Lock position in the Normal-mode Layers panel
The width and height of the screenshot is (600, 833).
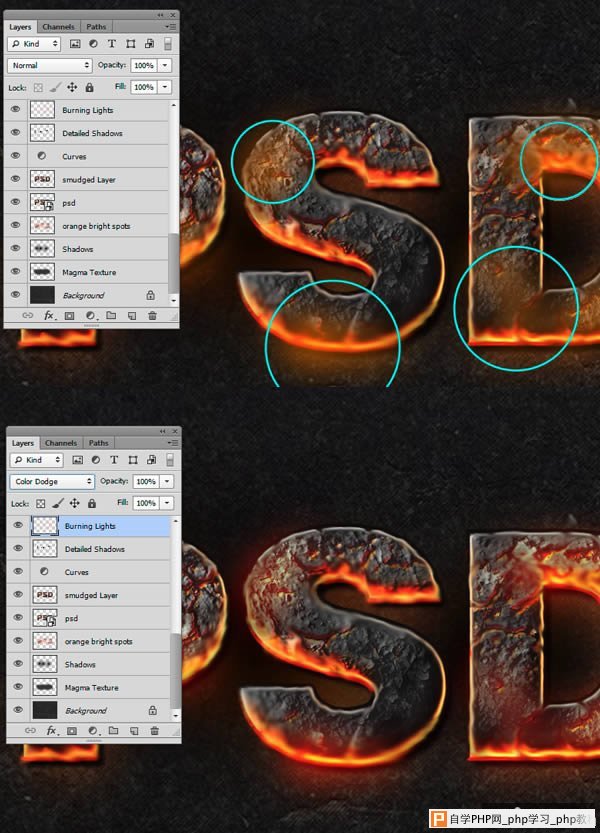pos(72,87)
